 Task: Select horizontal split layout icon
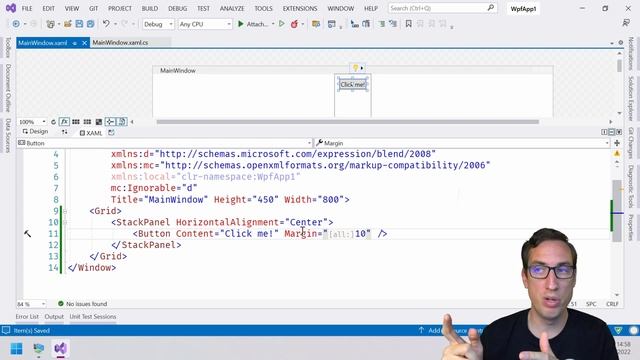click(611, 132)
